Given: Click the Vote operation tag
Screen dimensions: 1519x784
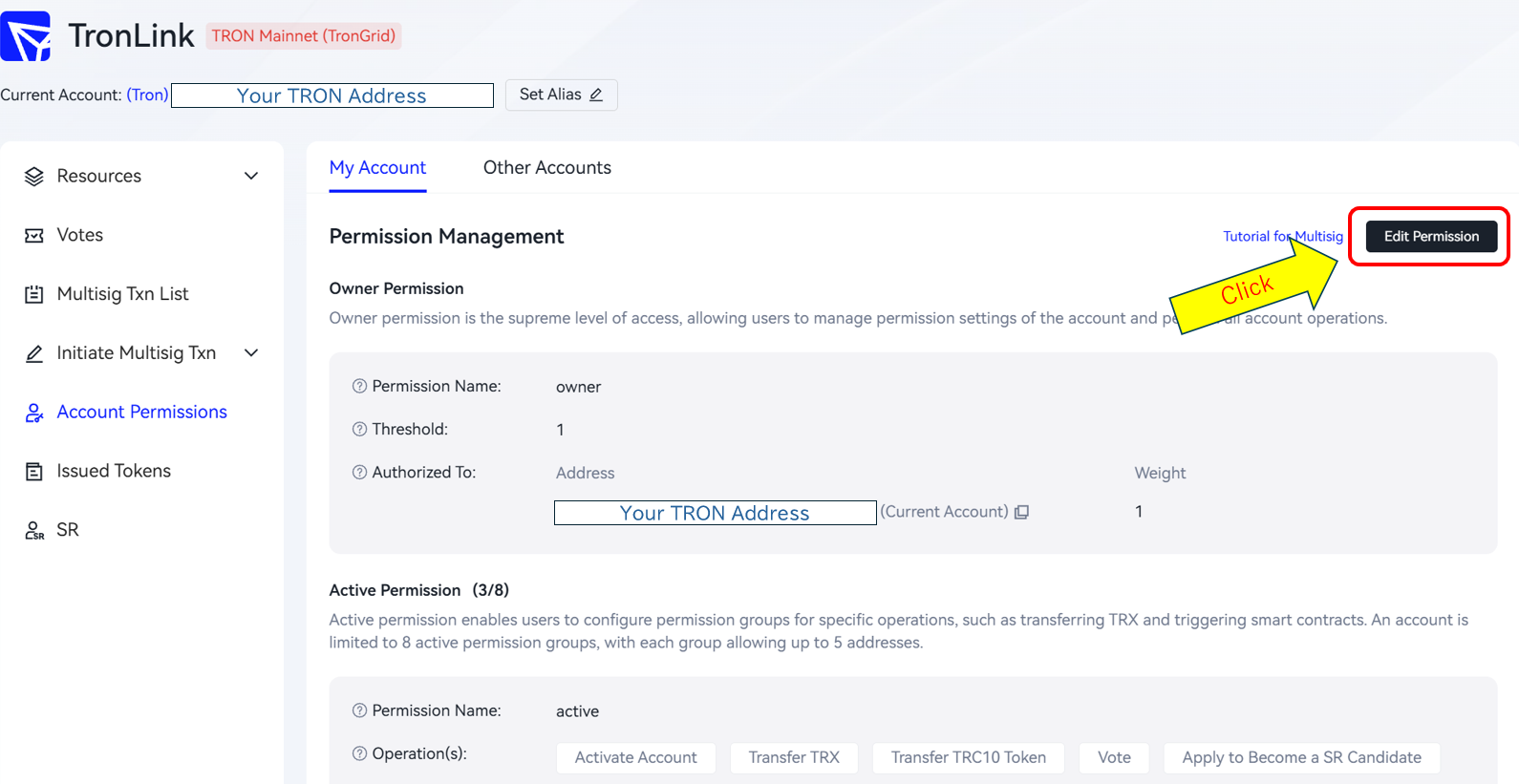Looking at the screenshot, I should pos(1114,757).
